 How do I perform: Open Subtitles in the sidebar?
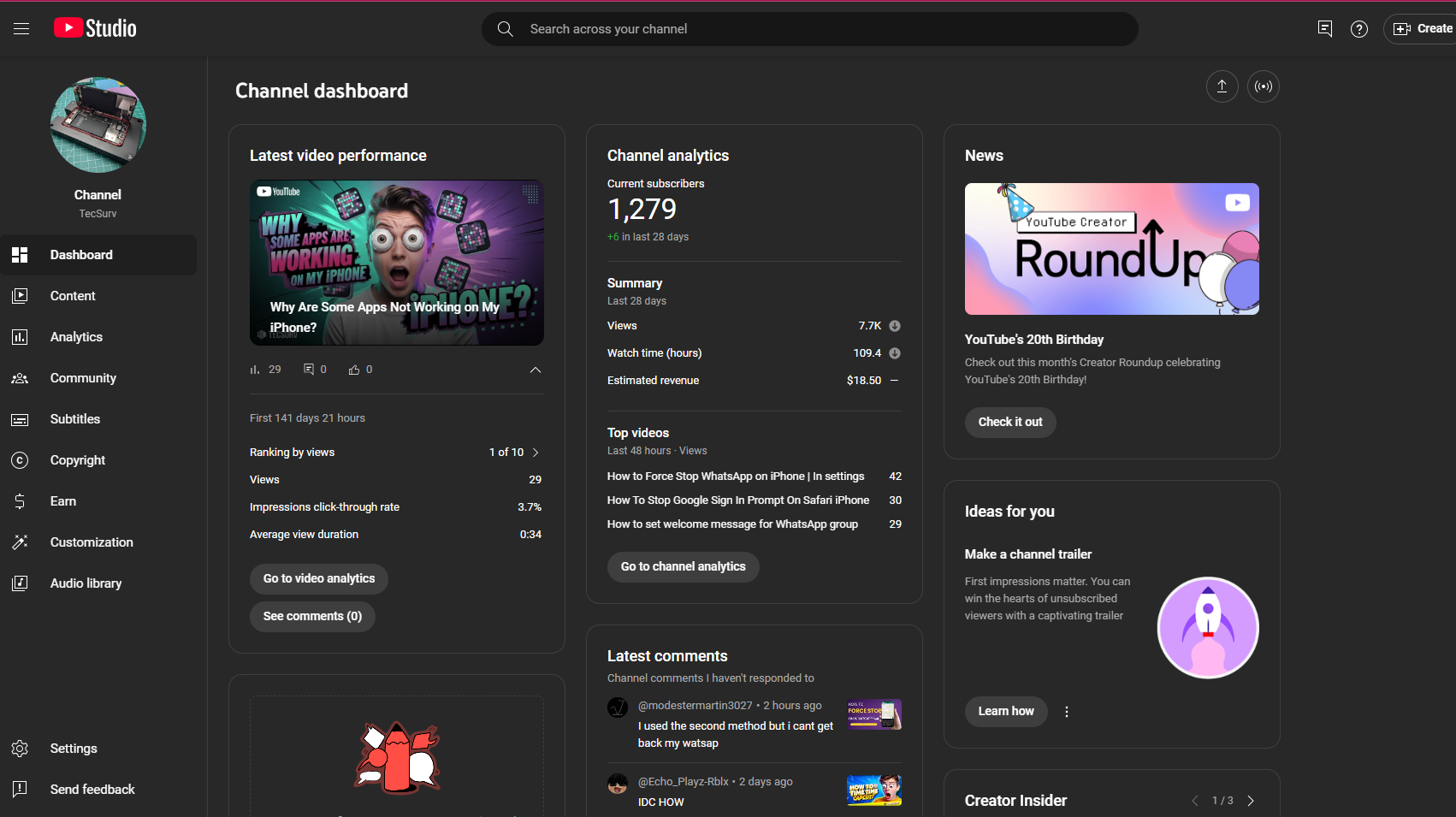[98, 419]
